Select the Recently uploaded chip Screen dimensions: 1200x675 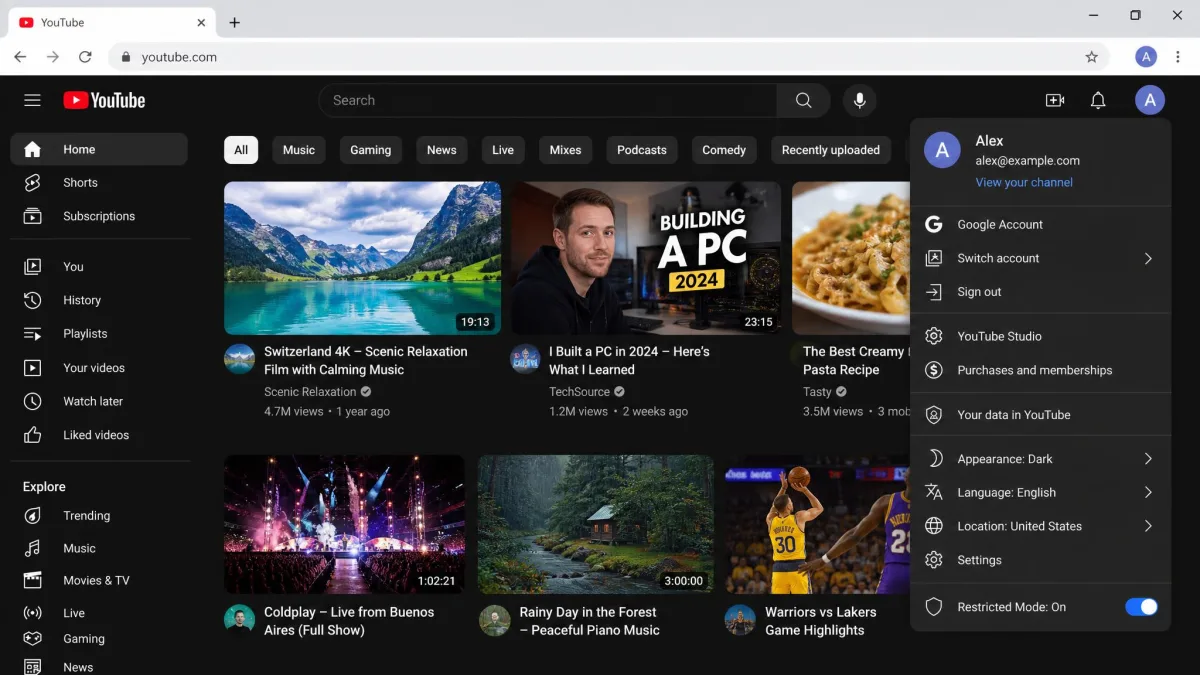[830, 150]
